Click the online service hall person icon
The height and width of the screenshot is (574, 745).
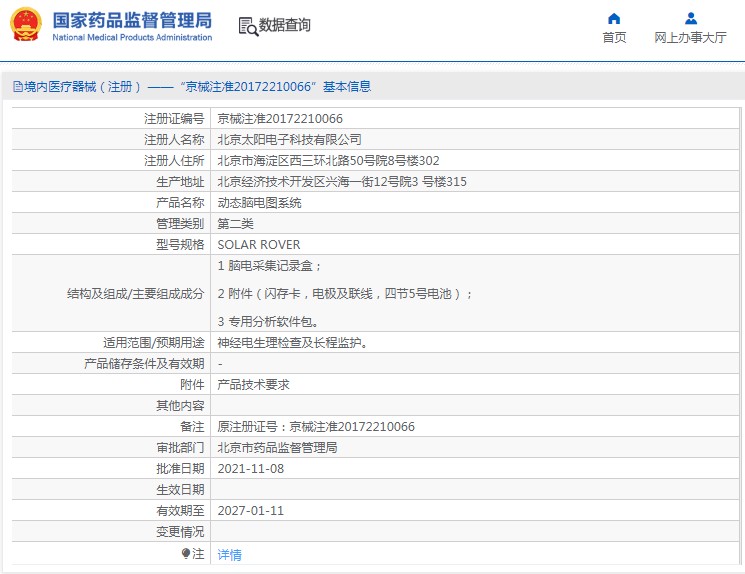tap(690, 18)
